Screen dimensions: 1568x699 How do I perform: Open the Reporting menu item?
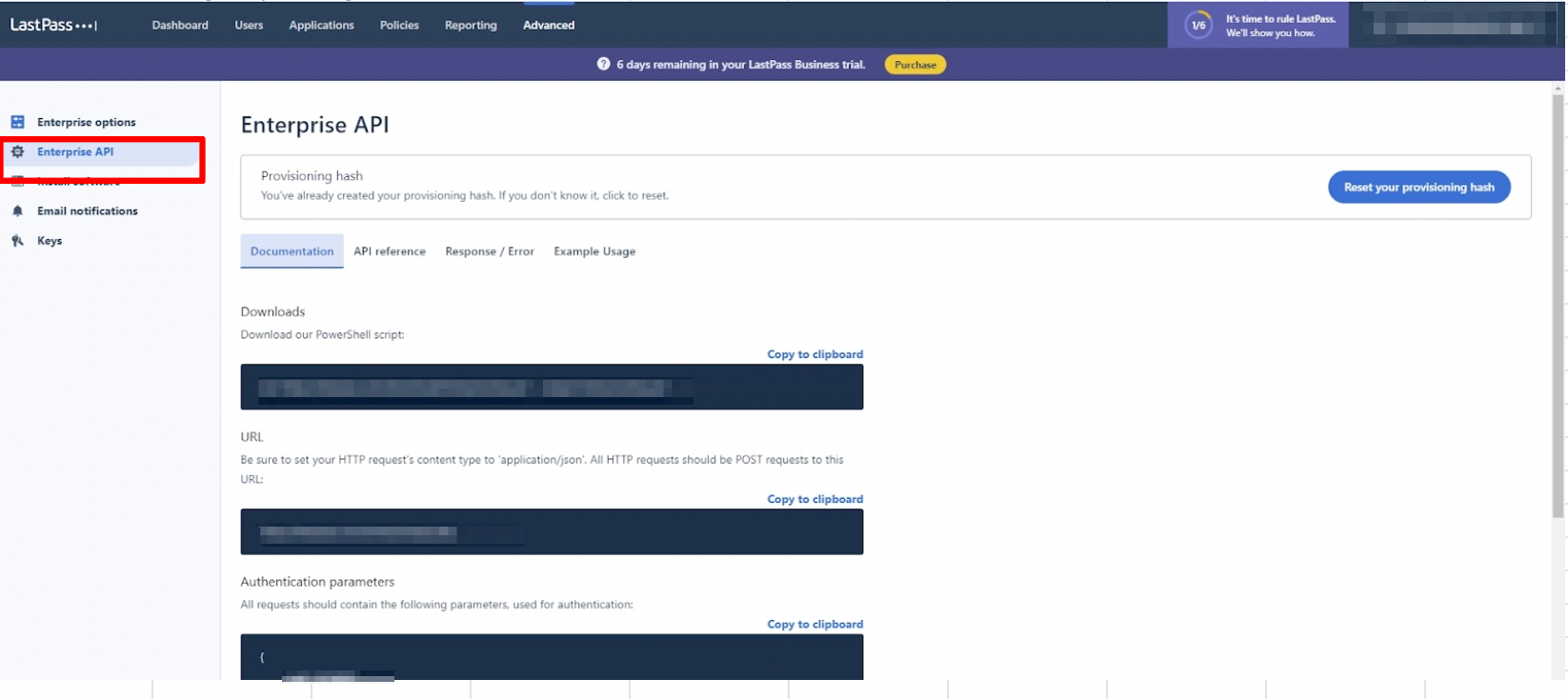tap(471, 25)
